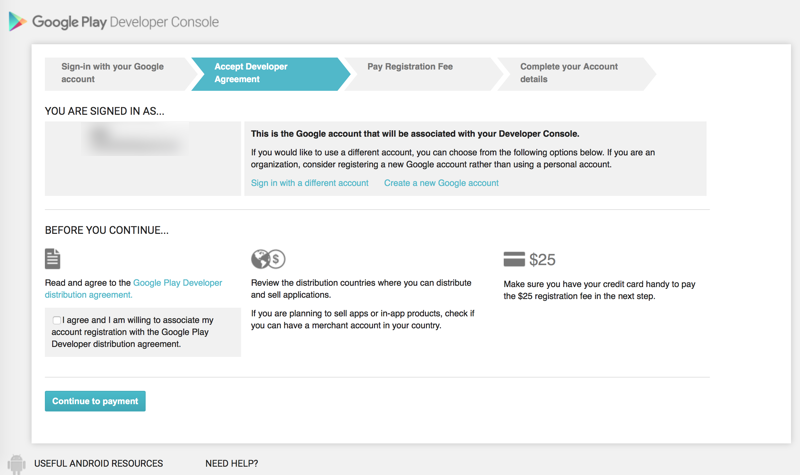Click Create a new Google account link

(441, 183)
